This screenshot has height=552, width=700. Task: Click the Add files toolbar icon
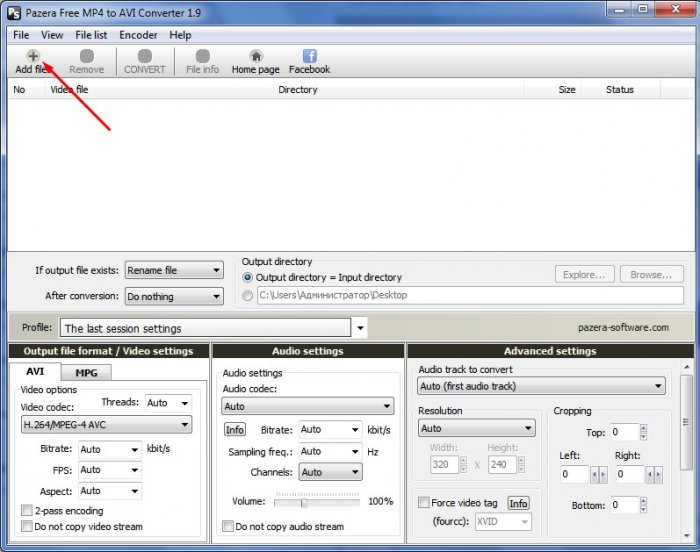tap(33, 57)
